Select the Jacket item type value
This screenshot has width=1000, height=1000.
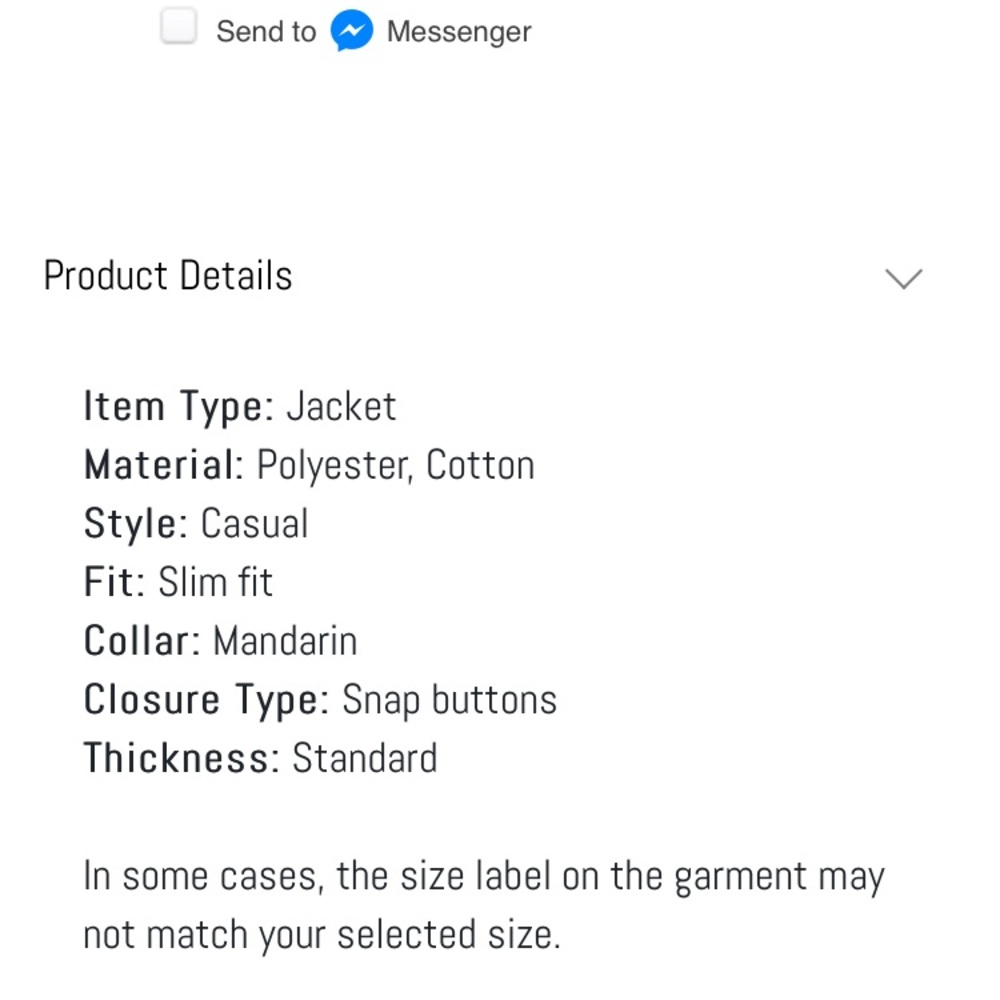tap(342, 406)
